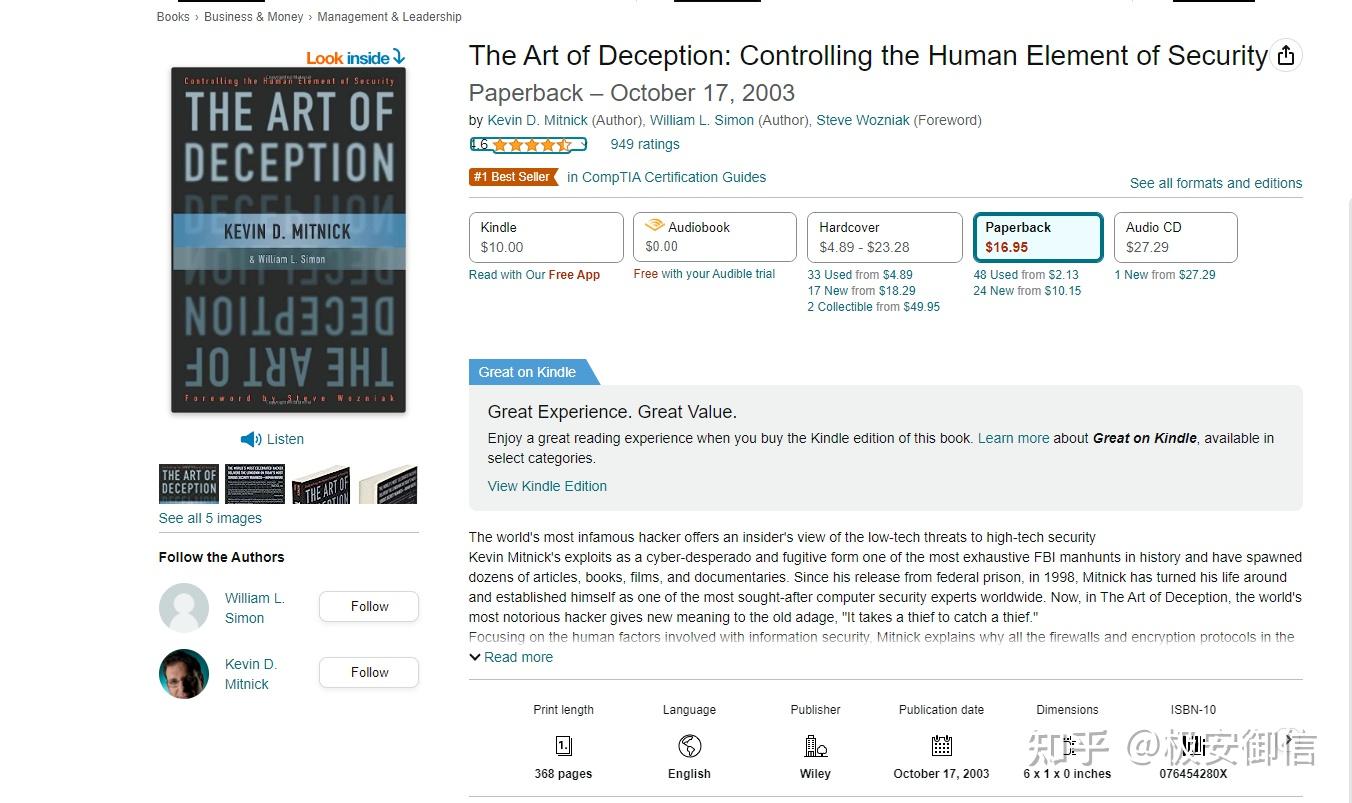The image size is (1352, 803).
Task: Follow author Kevin D. Mitnick
Action: click(x=369, y=672)
